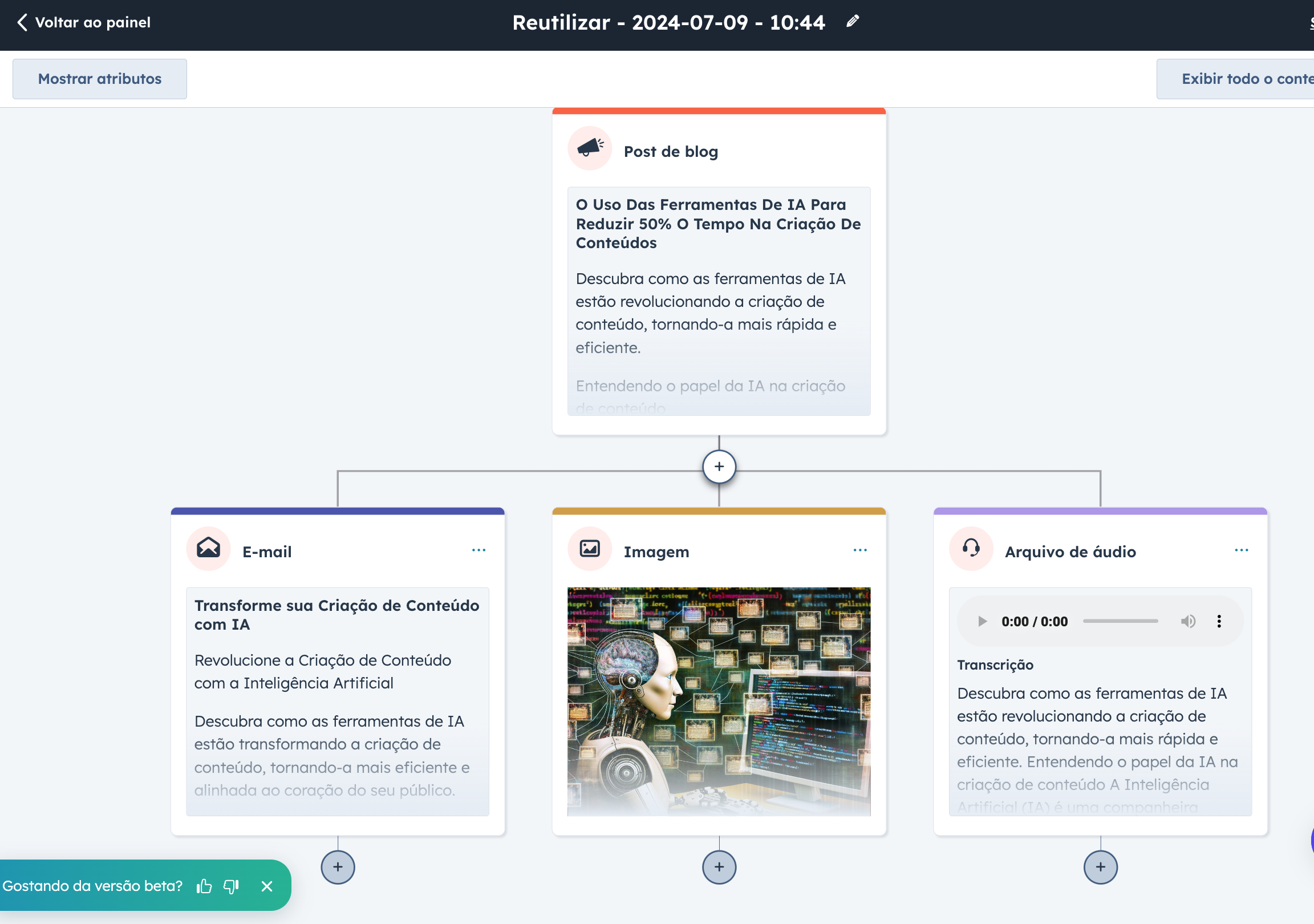Click the Imagem picture icon
Viewport: 1314px width, 924px height.
pos(590,549)
